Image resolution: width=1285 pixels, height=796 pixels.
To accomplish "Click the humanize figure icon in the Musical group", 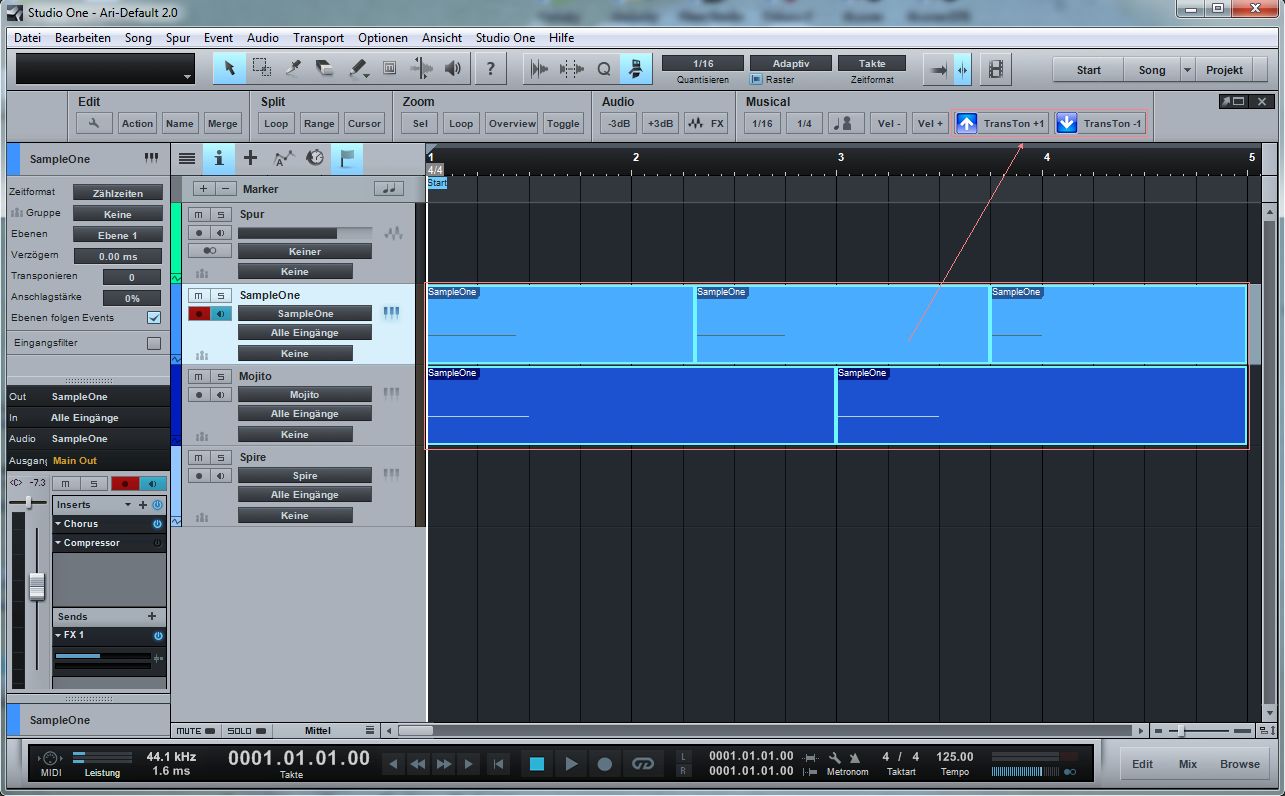I will 846,123.
